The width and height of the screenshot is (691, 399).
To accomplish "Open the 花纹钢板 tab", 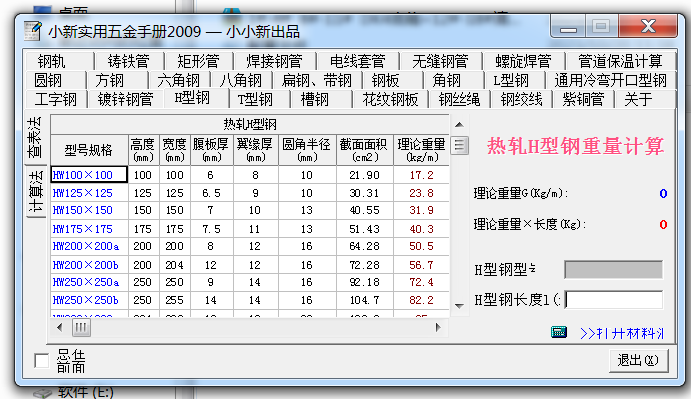I will 390,100.
